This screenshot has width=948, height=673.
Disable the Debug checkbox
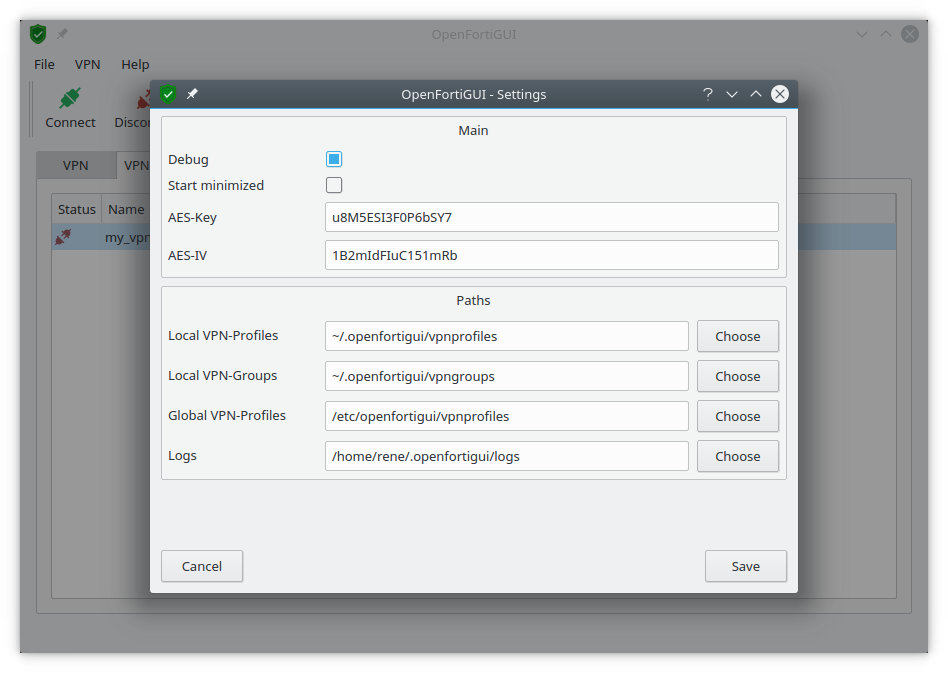coord(334,159)
